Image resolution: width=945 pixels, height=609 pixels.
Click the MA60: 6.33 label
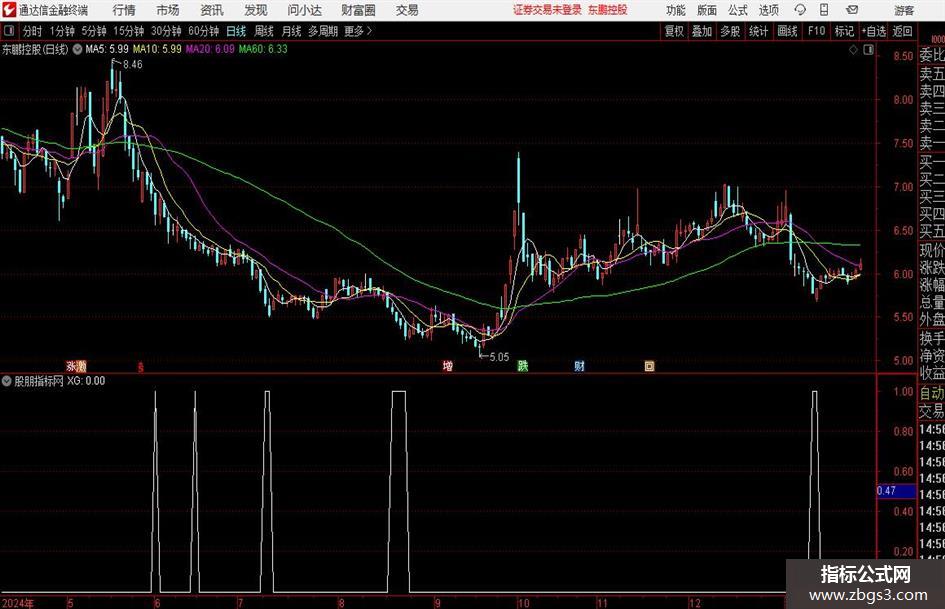point(263,49)
